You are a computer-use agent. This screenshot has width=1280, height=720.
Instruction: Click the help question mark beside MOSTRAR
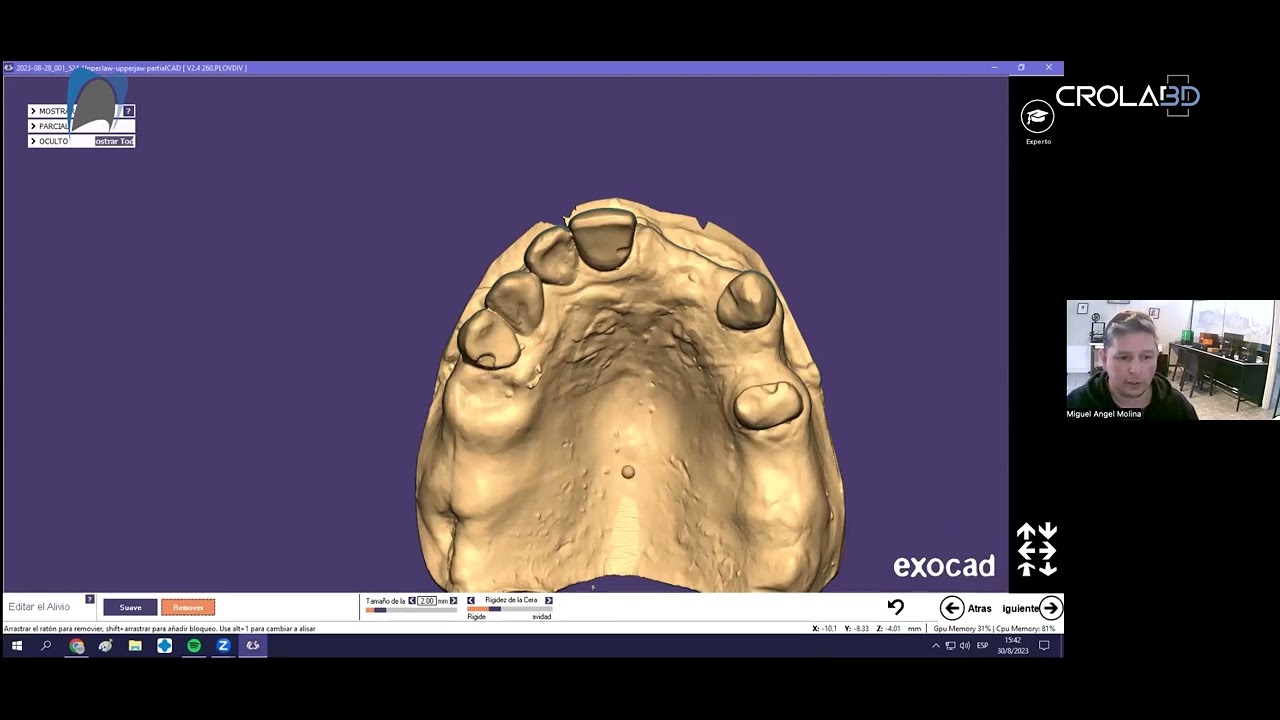128,111
